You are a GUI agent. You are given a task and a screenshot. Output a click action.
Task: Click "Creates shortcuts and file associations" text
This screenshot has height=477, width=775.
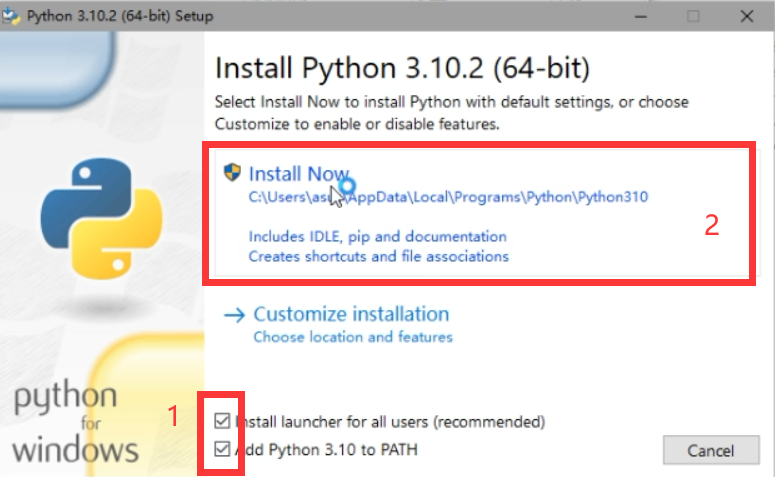pos(379,257)
